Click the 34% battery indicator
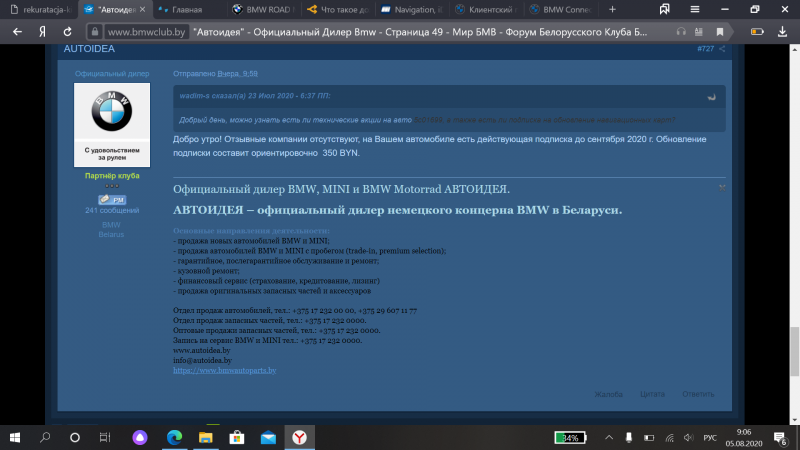 coord(570,437)
